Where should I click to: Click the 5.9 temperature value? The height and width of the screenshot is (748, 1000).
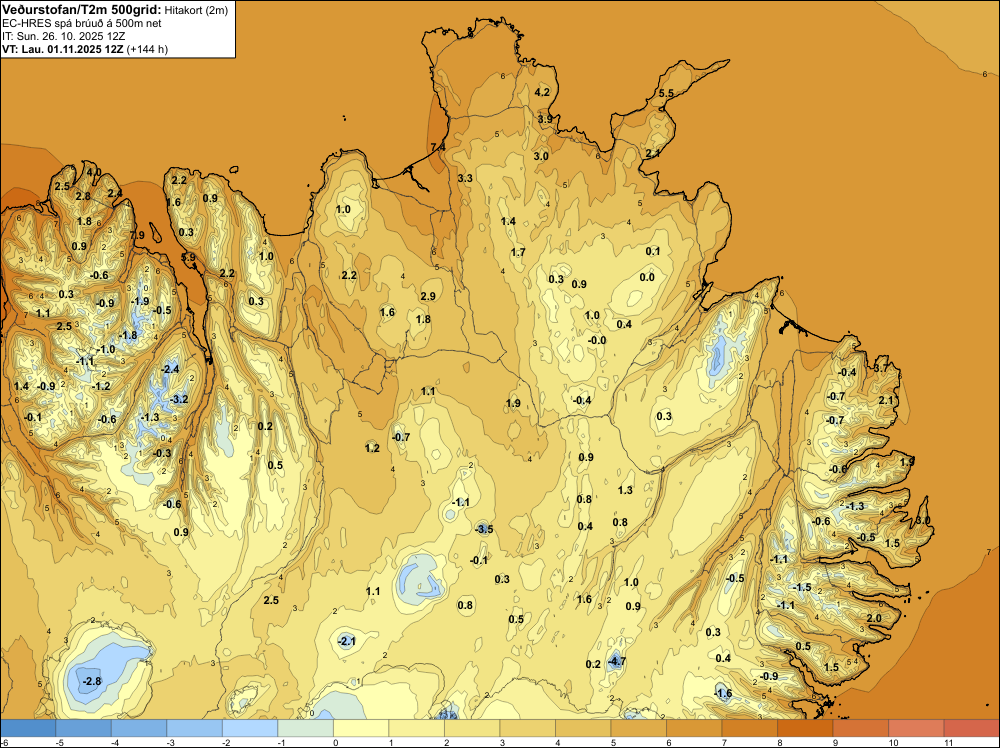click(189, 258)
